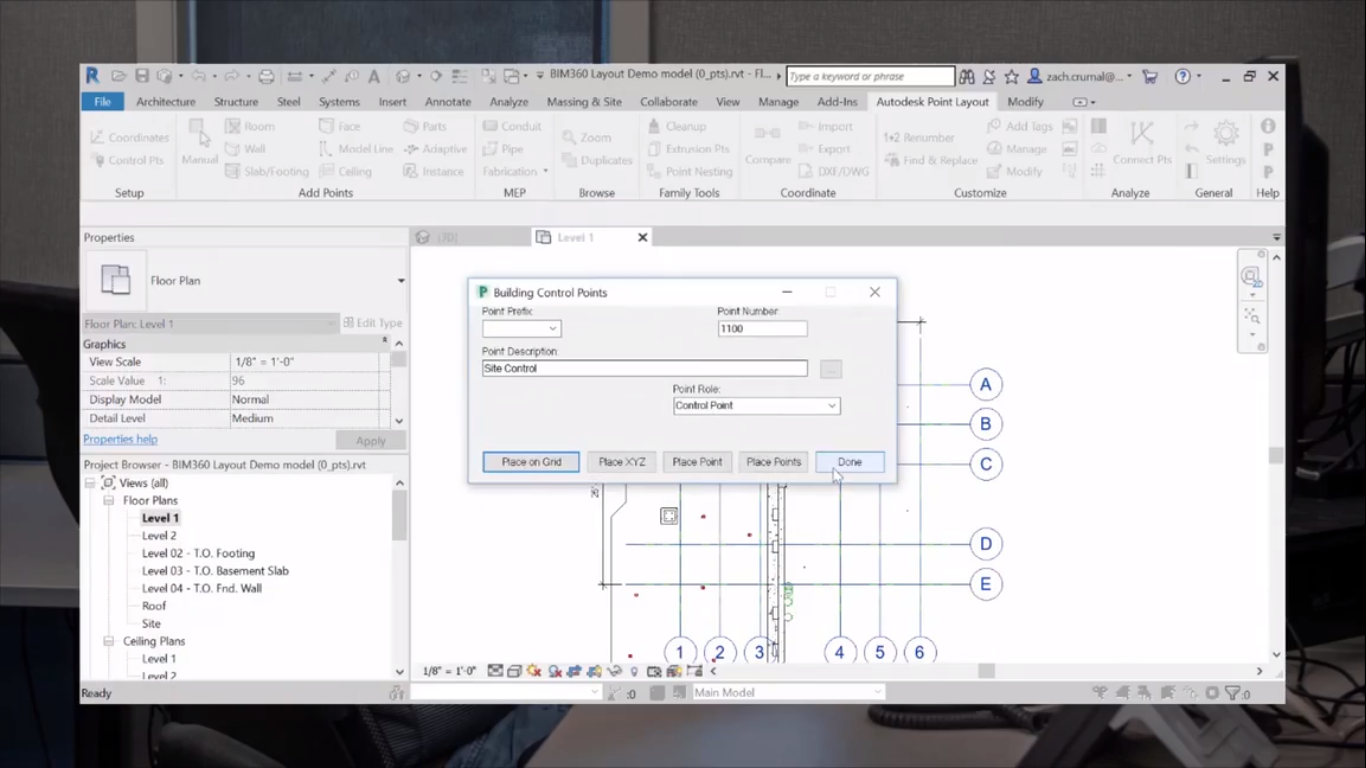Click the Find & Replace tool
This screenshot has width=1366, height=768.
[x=931, y=160]
